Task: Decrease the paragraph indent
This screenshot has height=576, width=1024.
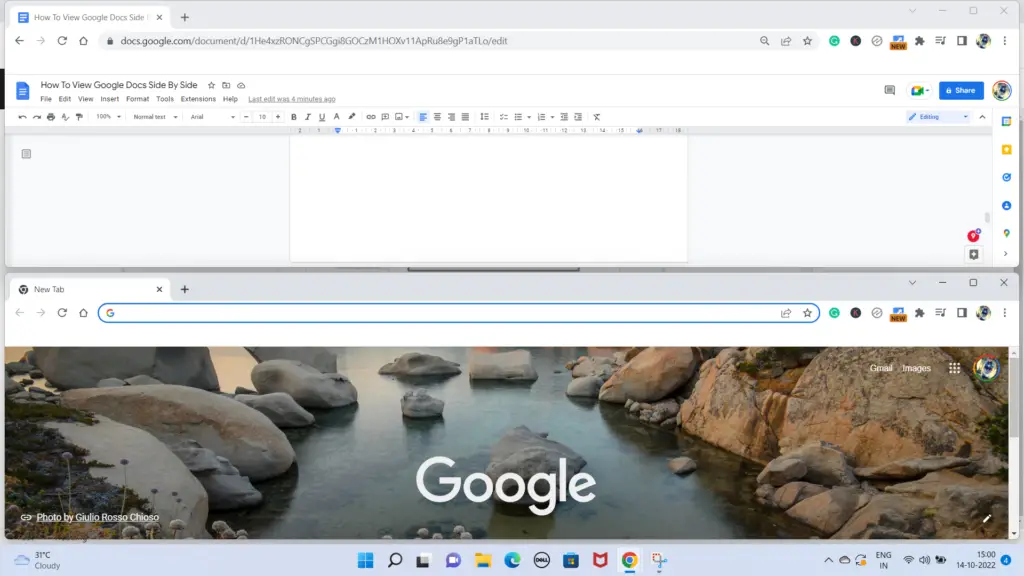Action: coord(564,117)
